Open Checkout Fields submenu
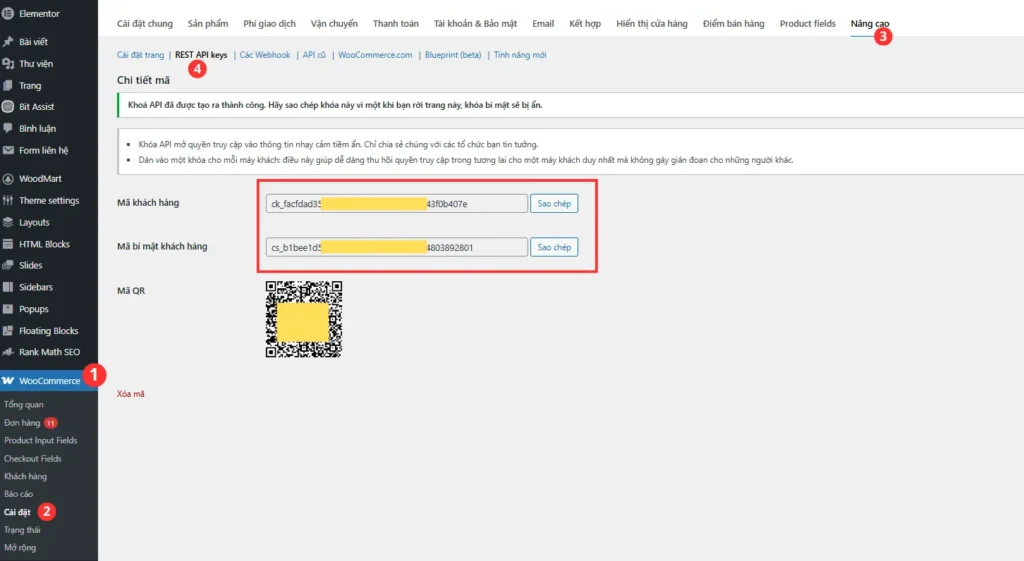Viewport: 1024px width, 561px height. click(33, 459)
